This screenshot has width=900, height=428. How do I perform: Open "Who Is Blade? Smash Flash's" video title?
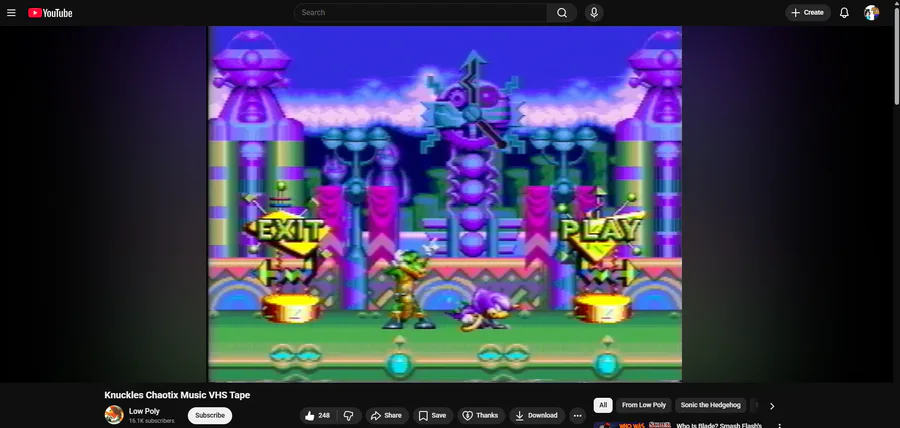pos(719,426)
